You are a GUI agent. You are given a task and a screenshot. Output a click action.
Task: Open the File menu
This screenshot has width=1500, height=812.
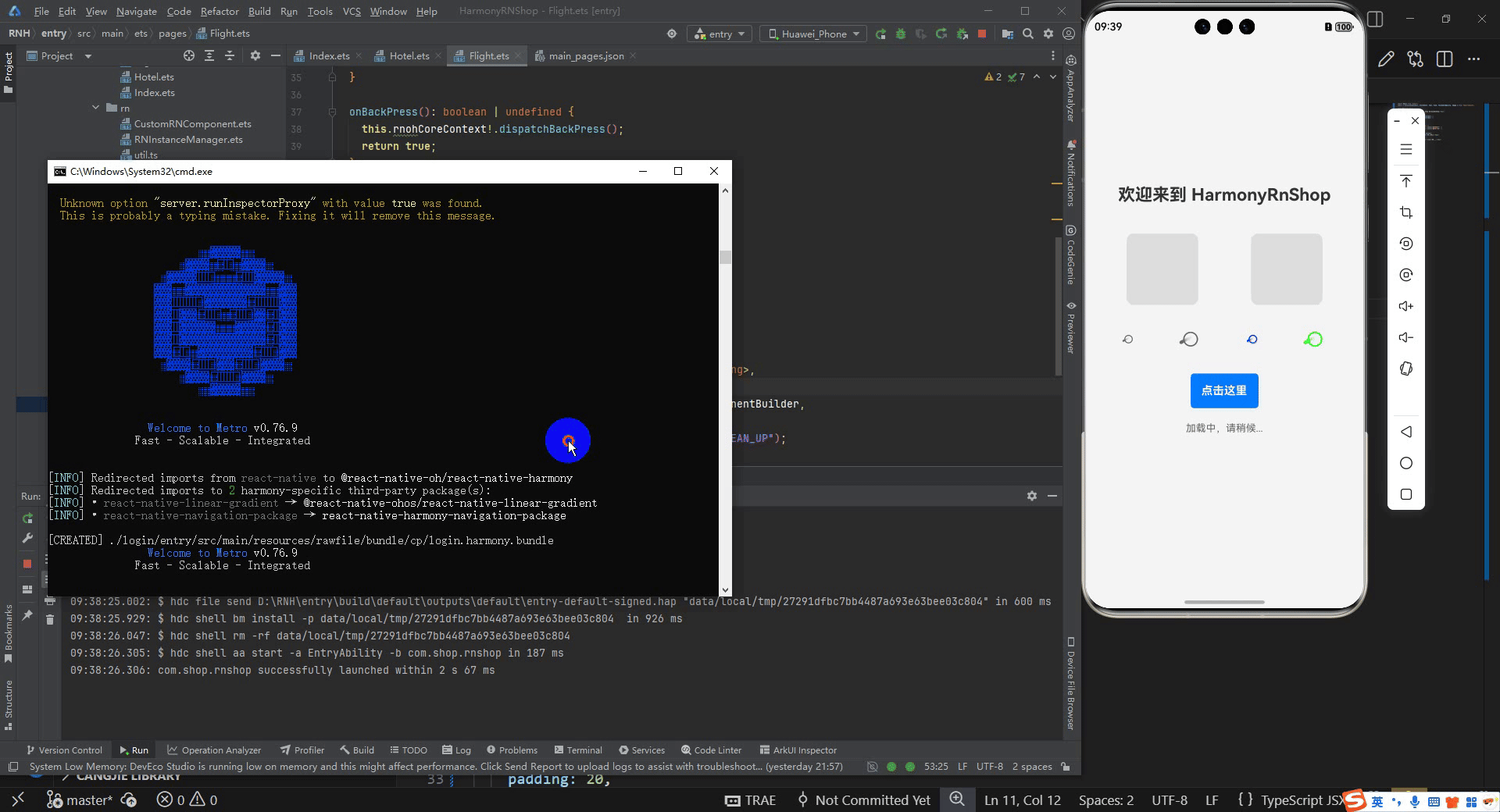click(41, 11)
